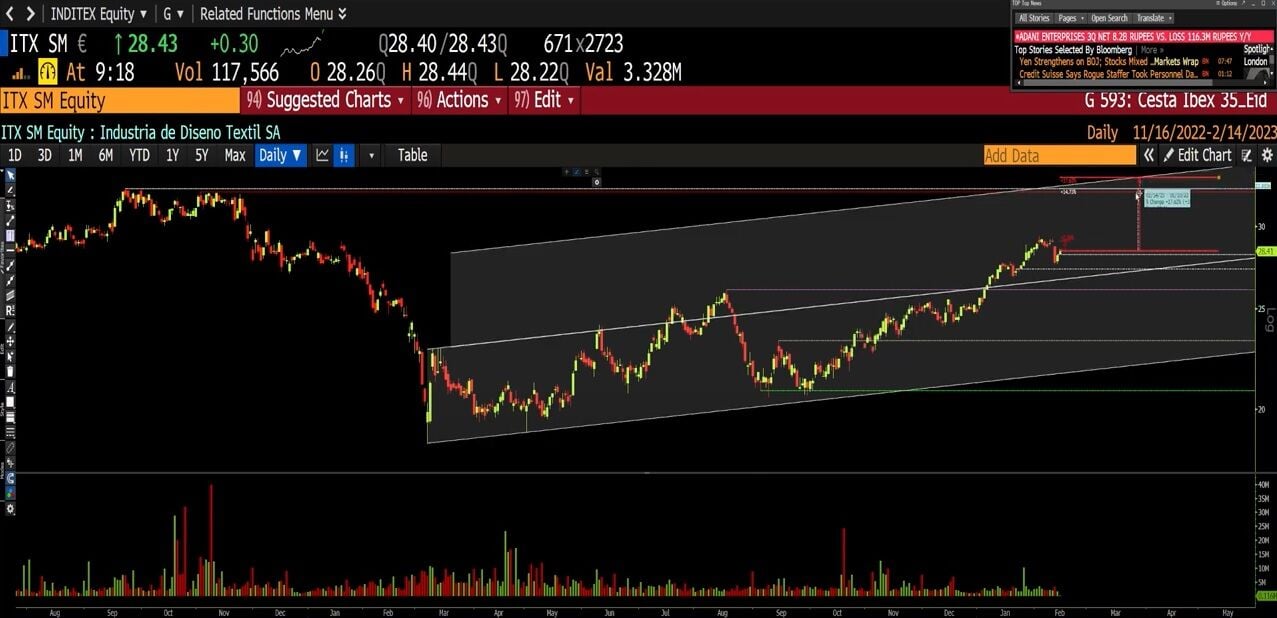Click the orange security info icon beside time
Viewport: 1277px width, 618px height.
[48, 72]
